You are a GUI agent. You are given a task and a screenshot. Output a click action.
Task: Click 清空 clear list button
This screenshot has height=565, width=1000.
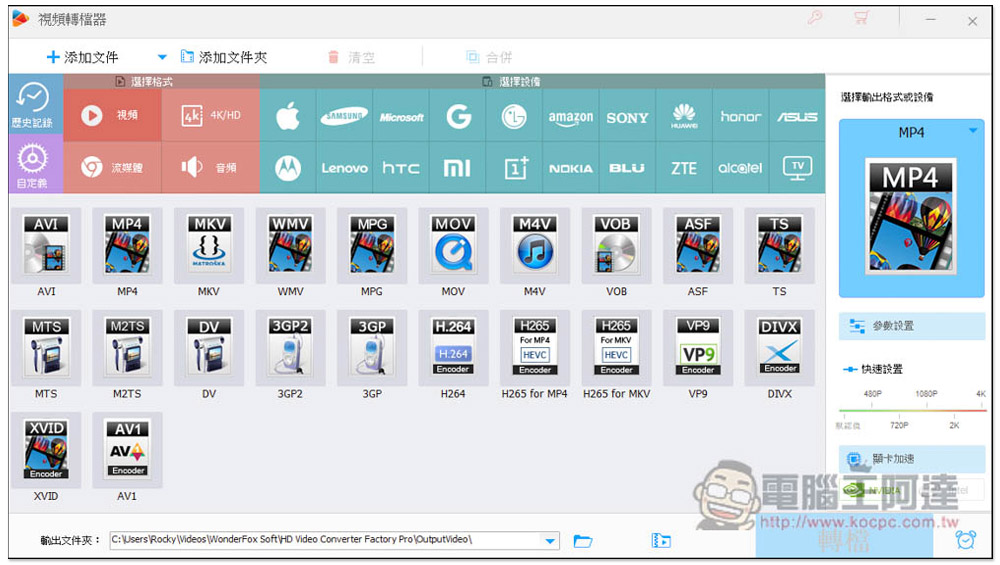click(351, 57)
